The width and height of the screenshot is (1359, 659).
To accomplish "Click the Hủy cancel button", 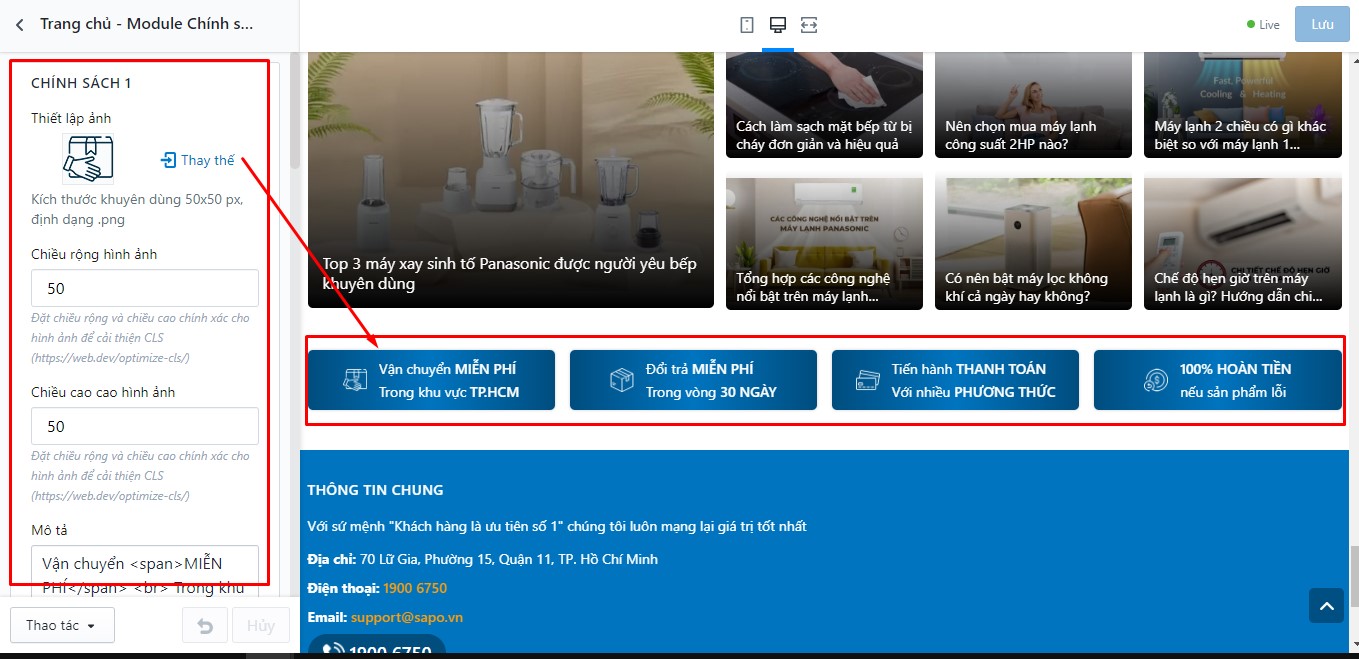I will pyautogui.click(x=261, y=625).
